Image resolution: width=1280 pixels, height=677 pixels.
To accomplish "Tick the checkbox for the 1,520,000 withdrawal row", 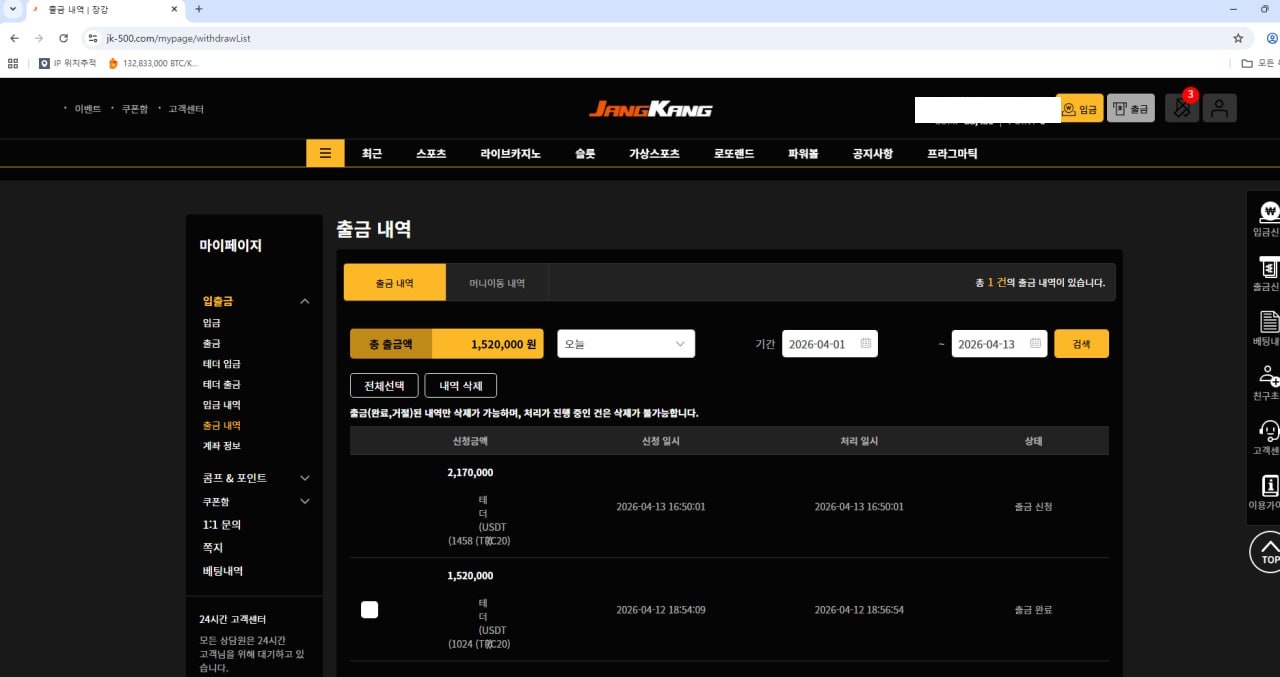I will [369, 610].
